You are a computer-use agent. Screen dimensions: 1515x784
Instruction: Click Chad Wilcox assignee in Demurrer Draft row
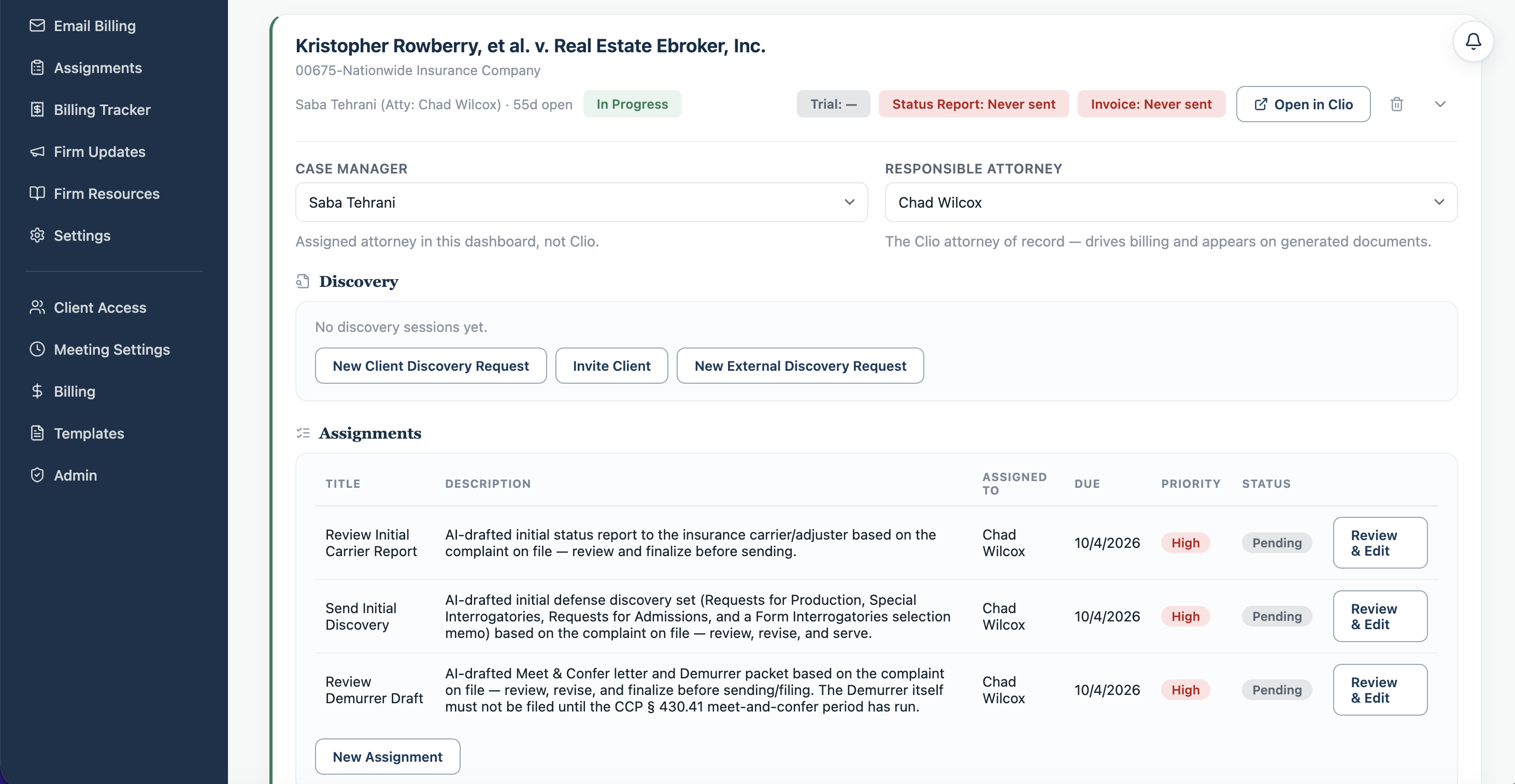1003,689
